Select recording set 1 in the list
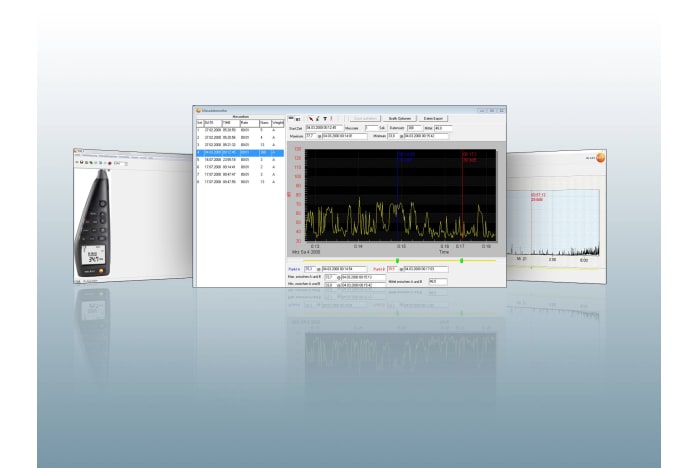Viewport: 697px width, 468px height. (x=240, y=130)
